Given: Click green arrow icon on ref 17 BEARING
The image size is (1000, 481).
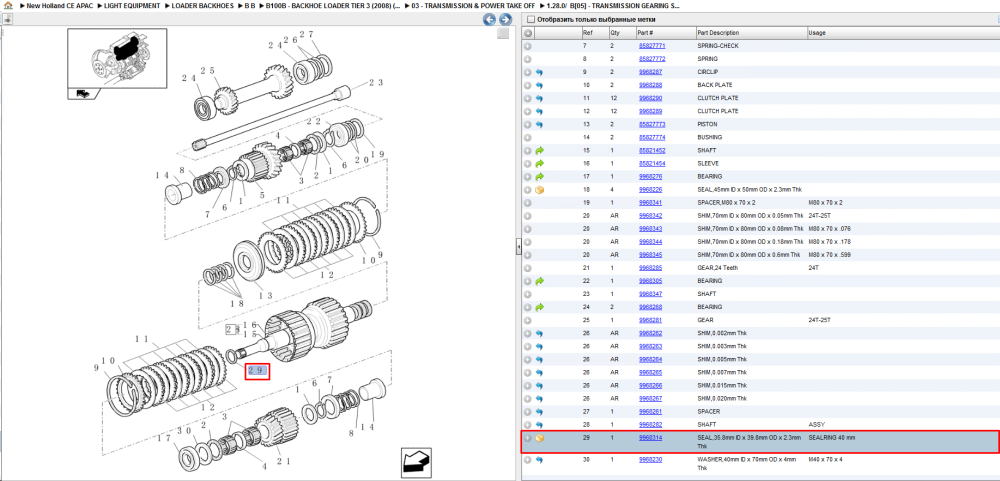Looking at the screenshot, I should pos(540,177).
